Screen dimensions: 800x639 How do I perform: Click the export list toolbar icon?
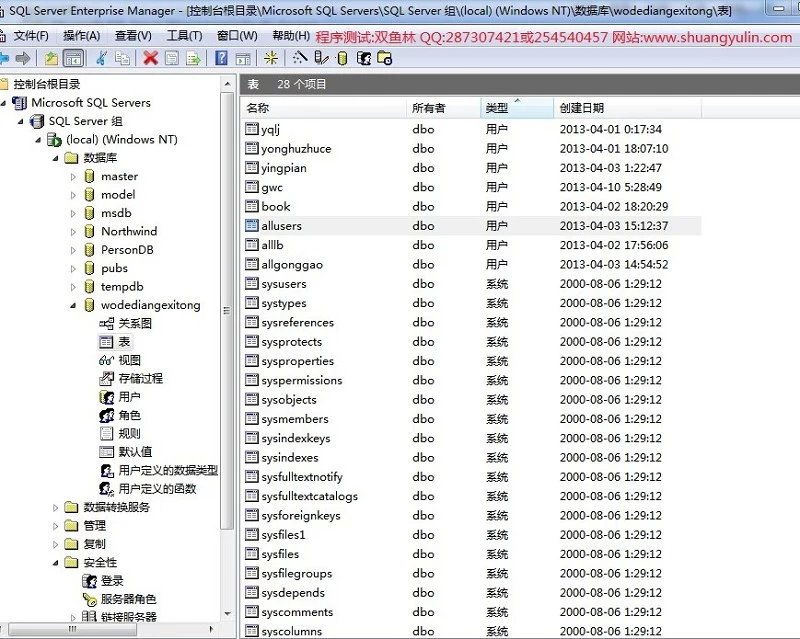193,59
